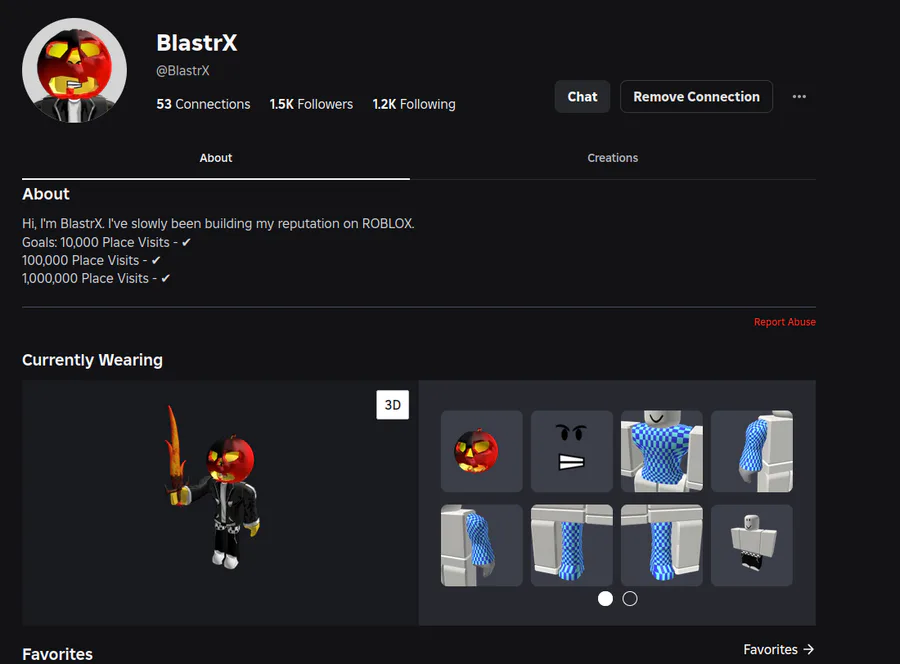The image size is (900, 664).
Task: Toggle the 3D avatar view
Action: pos(393,405)
